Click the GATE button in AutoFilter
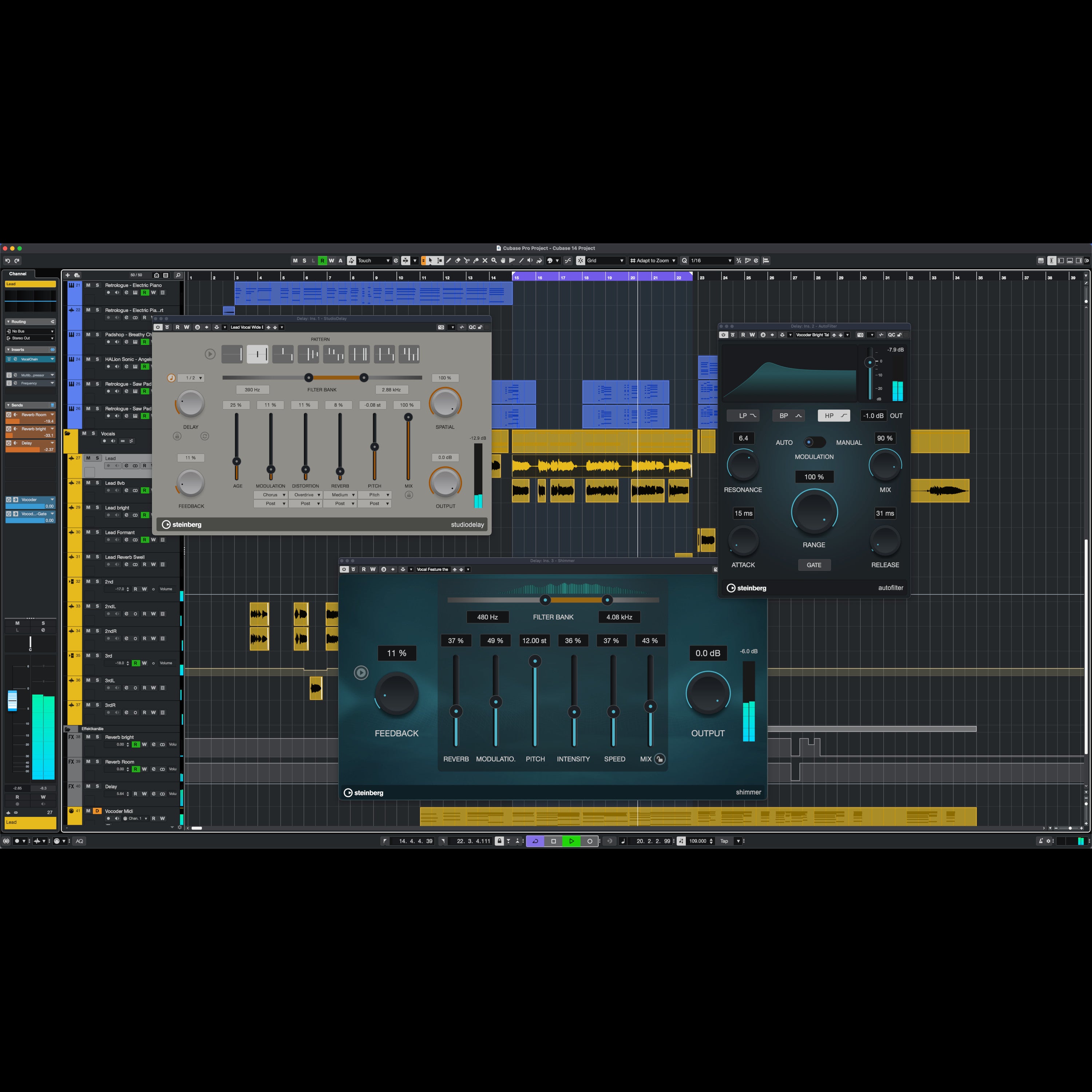1092x1092 pixels. pos(814,565)
